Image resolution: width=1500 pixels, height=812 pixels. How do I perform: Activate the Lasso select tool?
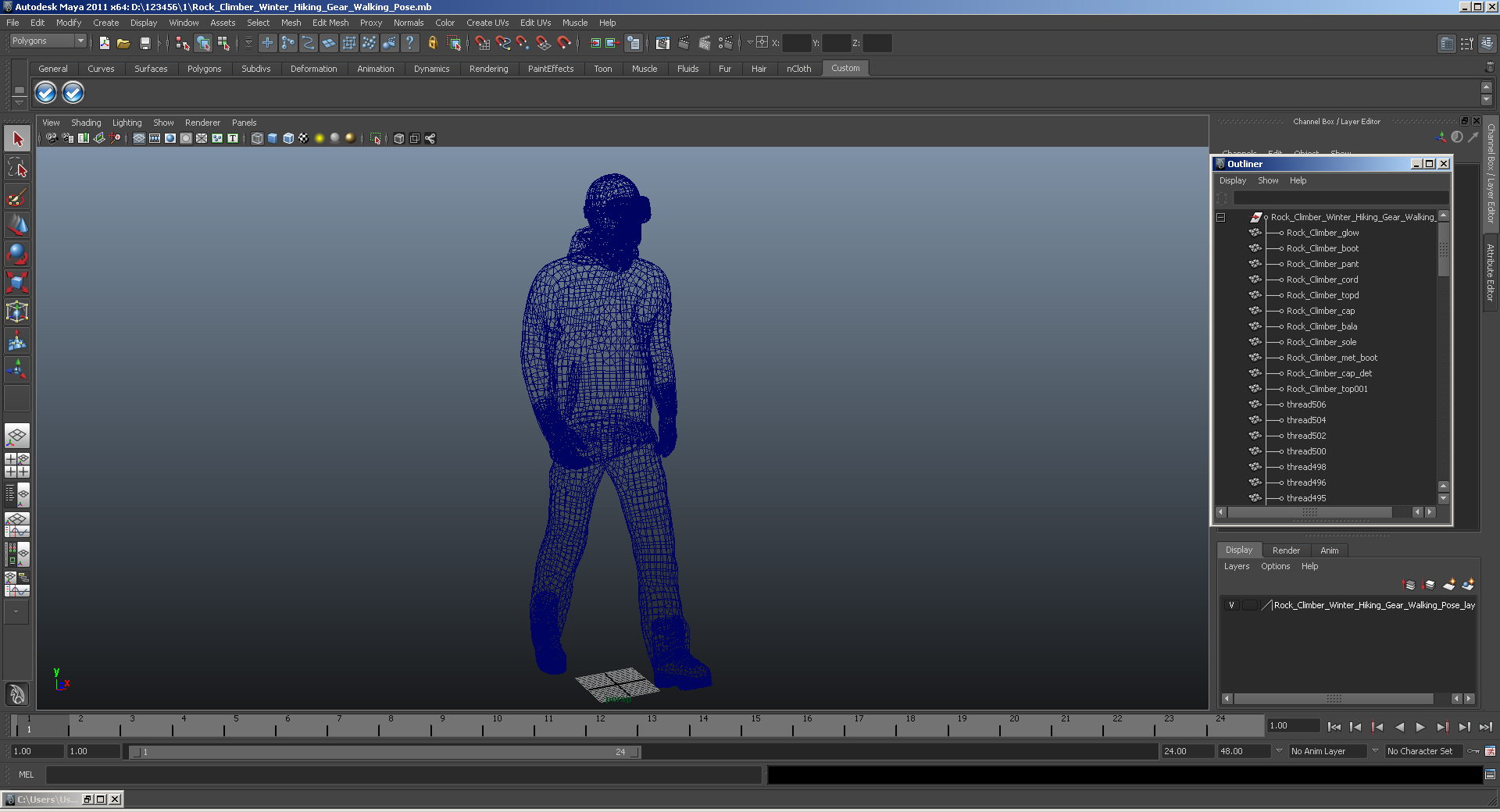[x=17, y=168]
